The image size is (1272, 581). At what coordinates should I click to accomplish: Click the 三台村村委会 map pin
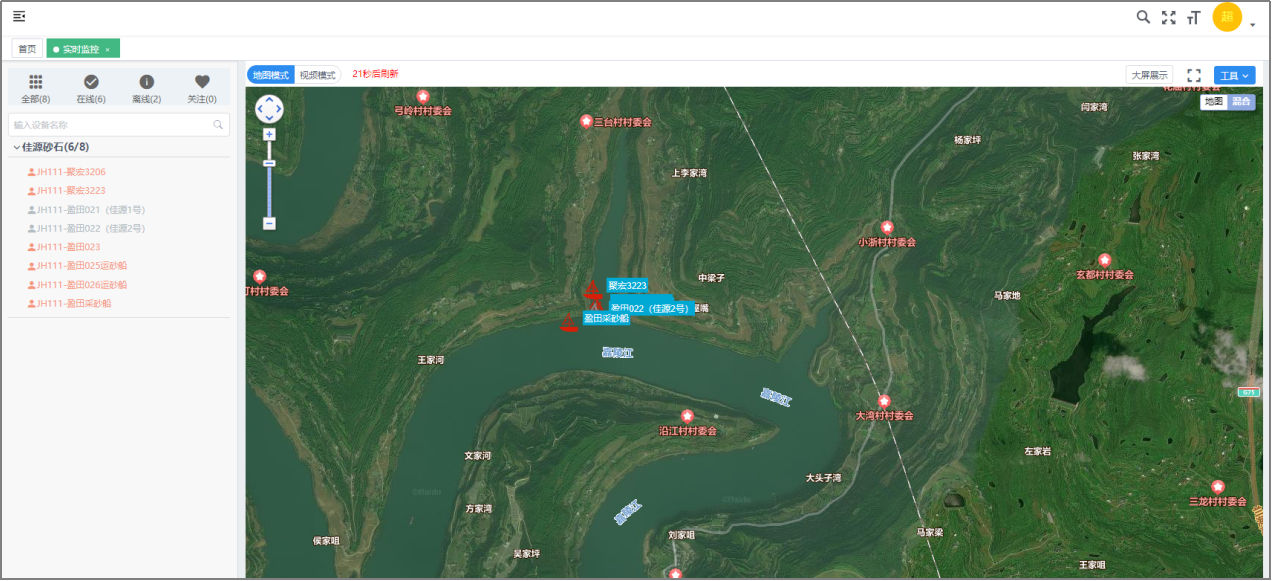point(586,121)
